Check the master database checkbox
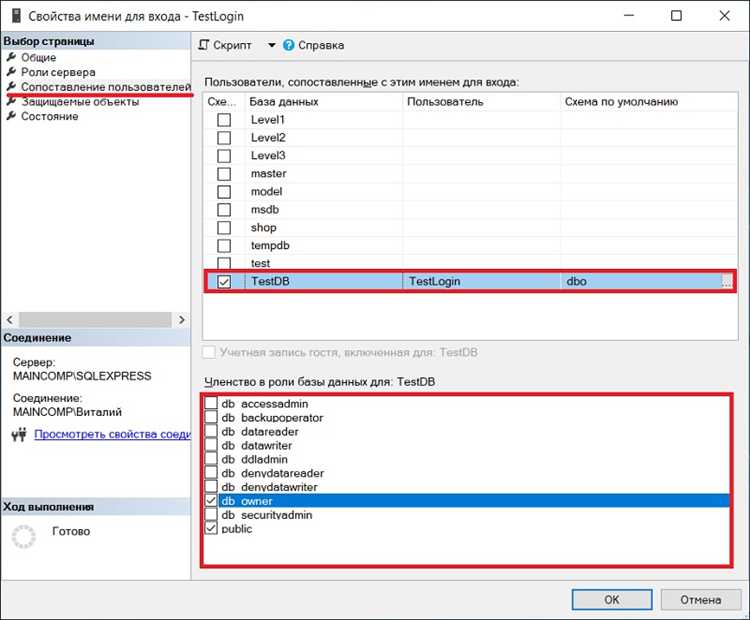Screen dimensions: 750x620 pos(224,174)
